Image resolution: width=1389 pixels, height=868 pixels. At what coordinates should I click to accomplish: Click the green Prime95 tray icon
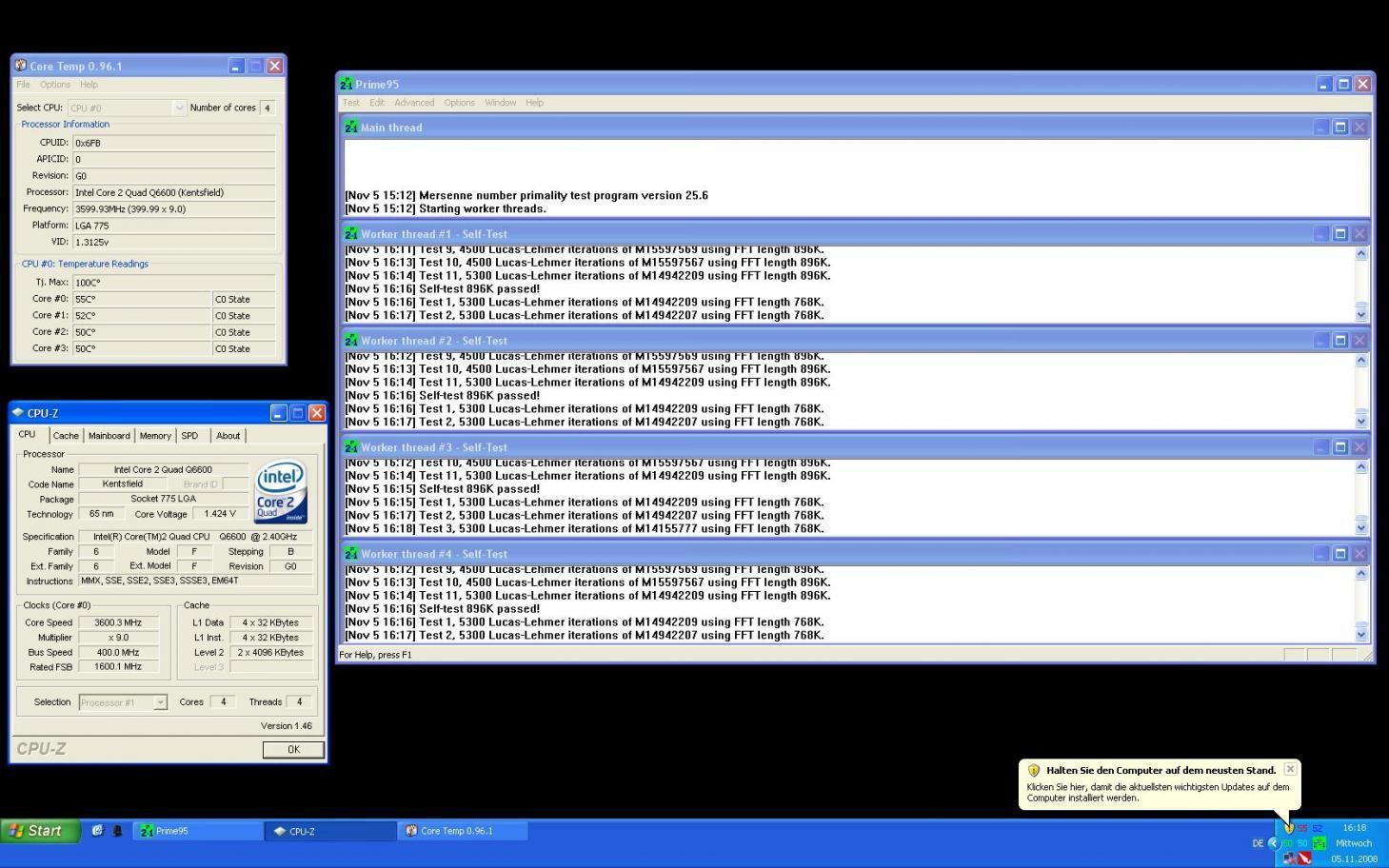coord(1320,843)
